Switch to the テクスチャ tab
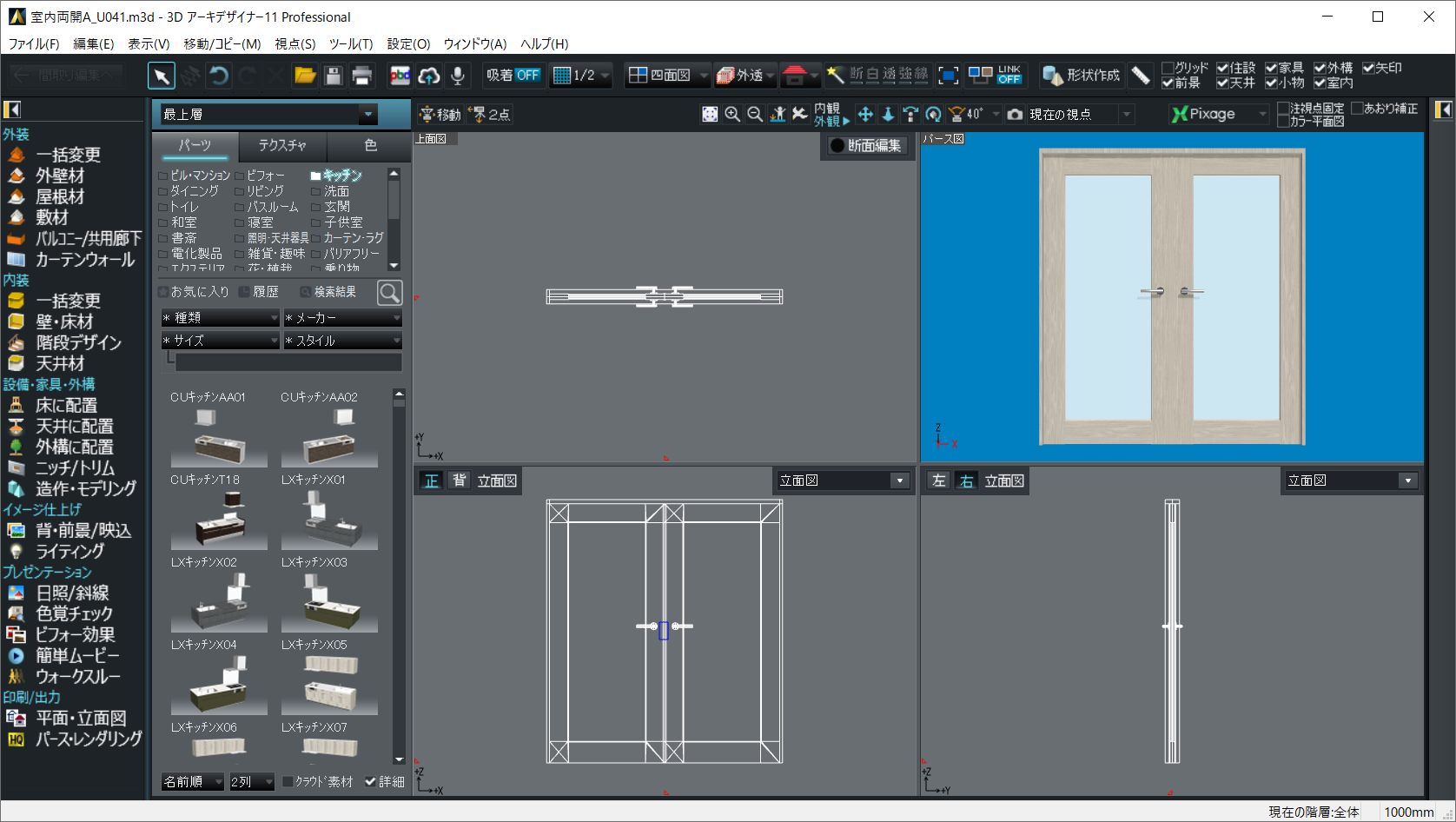Image resolution: width=1456 pixels, height=822 pixels. click(282, 145)
